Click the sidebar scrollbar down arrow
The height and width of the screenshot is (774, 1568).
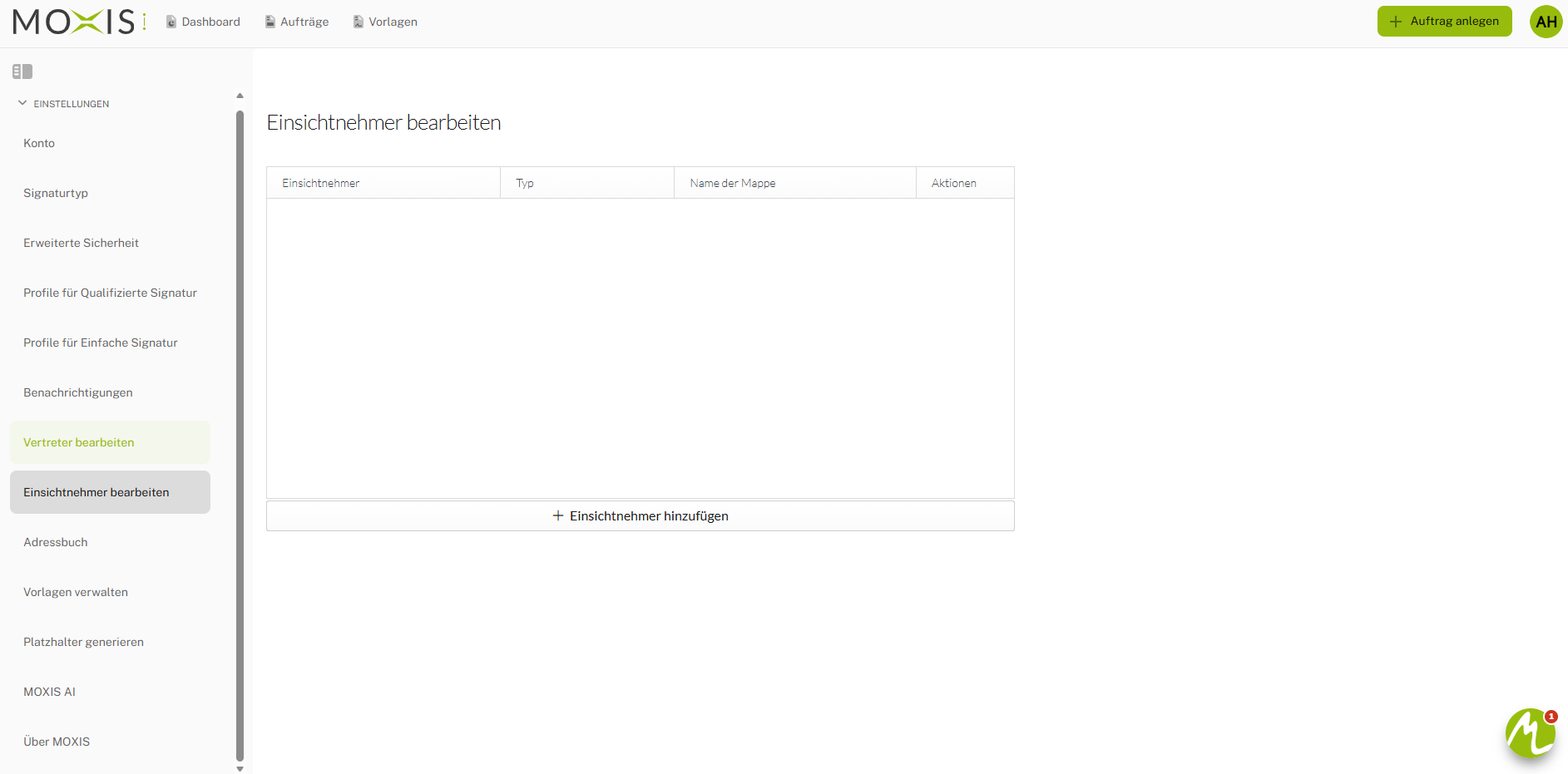[x=240, y=769]
